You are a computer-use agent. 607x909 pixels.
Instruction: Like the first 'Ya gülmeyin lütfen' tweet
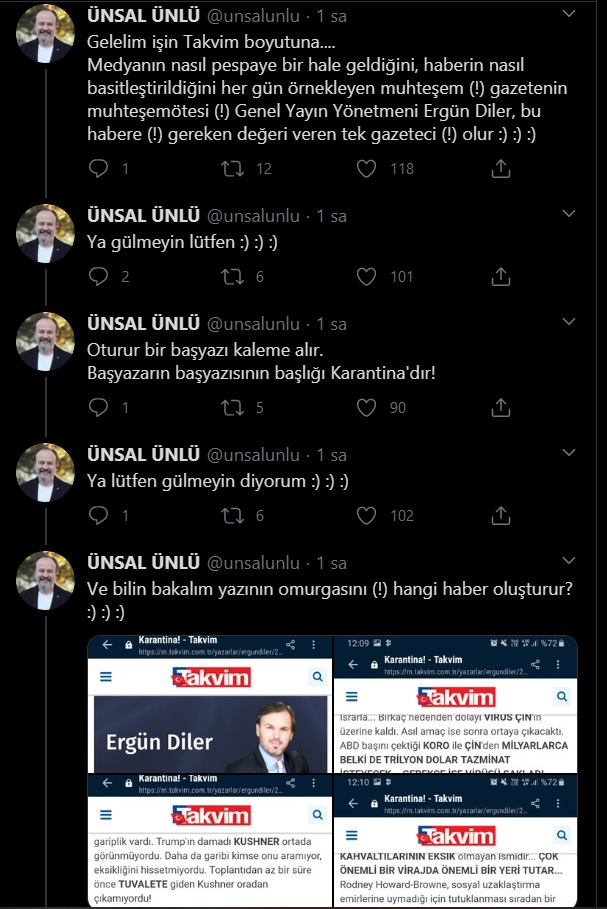tap(368, 277)
